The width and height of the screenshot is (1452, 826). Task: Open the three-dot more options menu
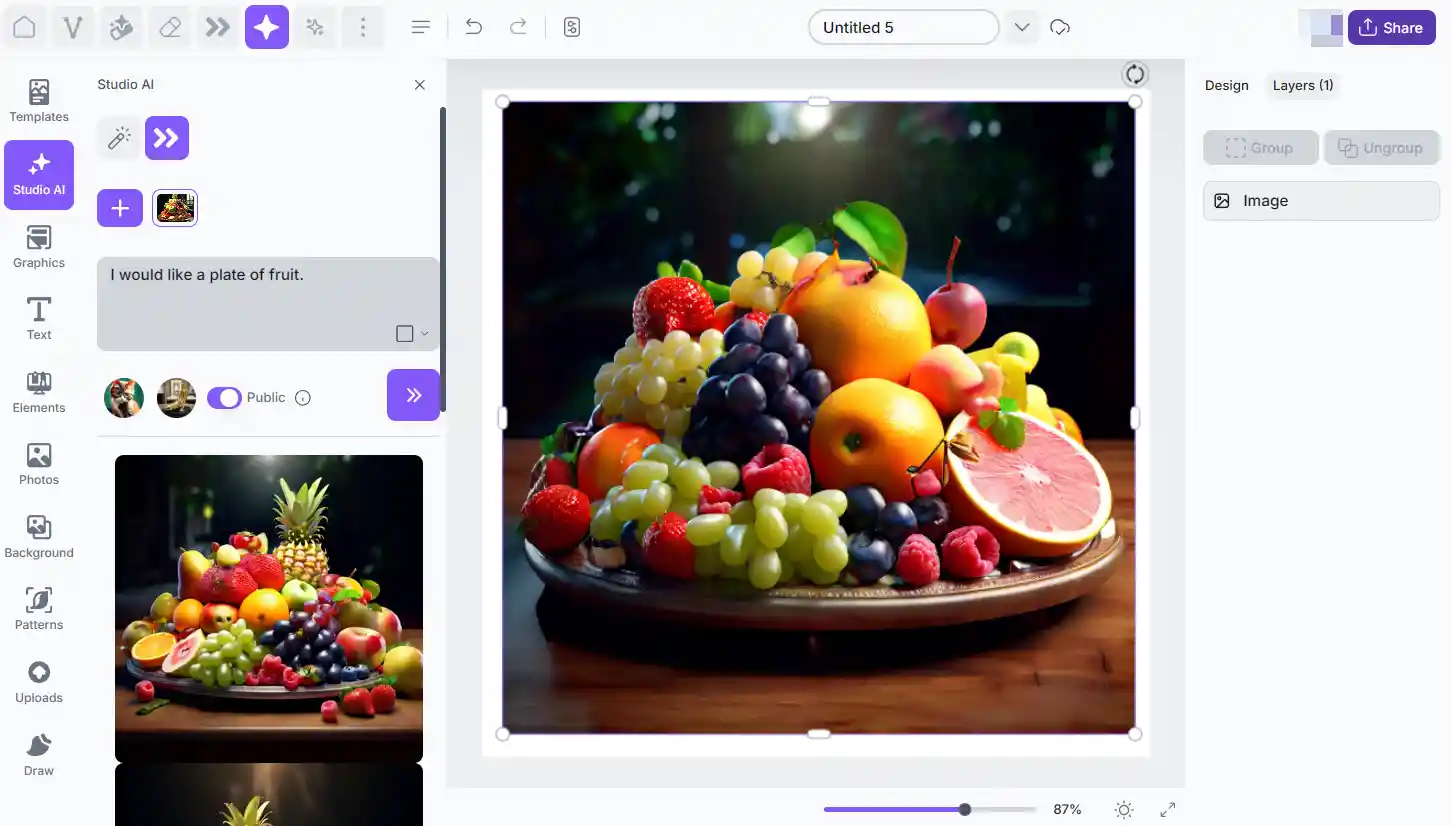click(x=363, y=27)
